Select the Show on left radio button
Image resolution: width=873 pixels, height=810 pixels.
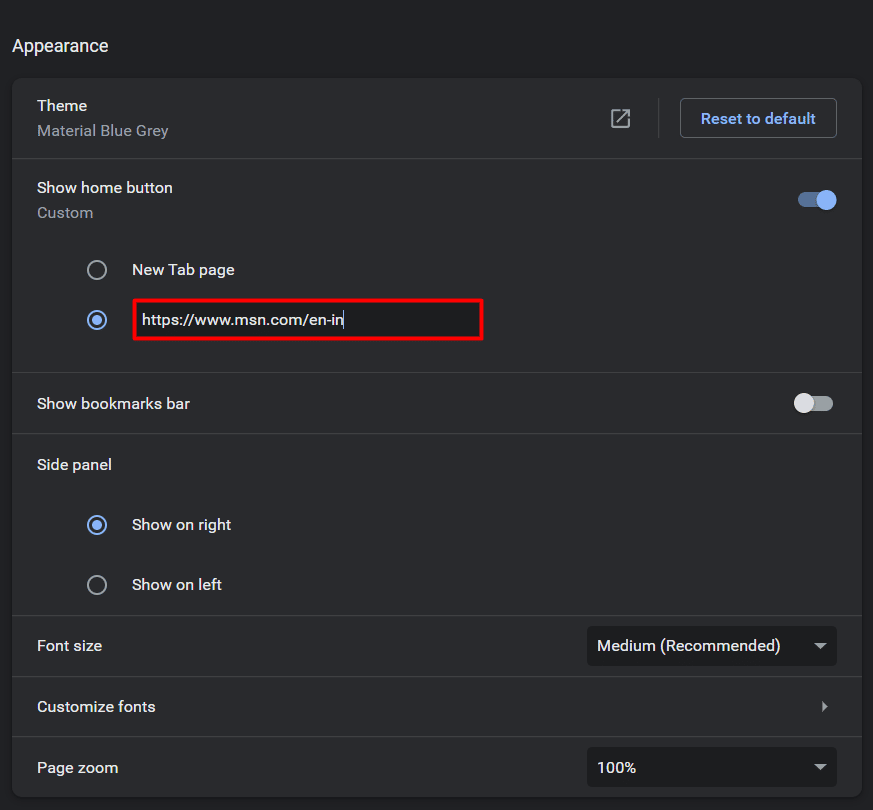click(x=97, y=585)
